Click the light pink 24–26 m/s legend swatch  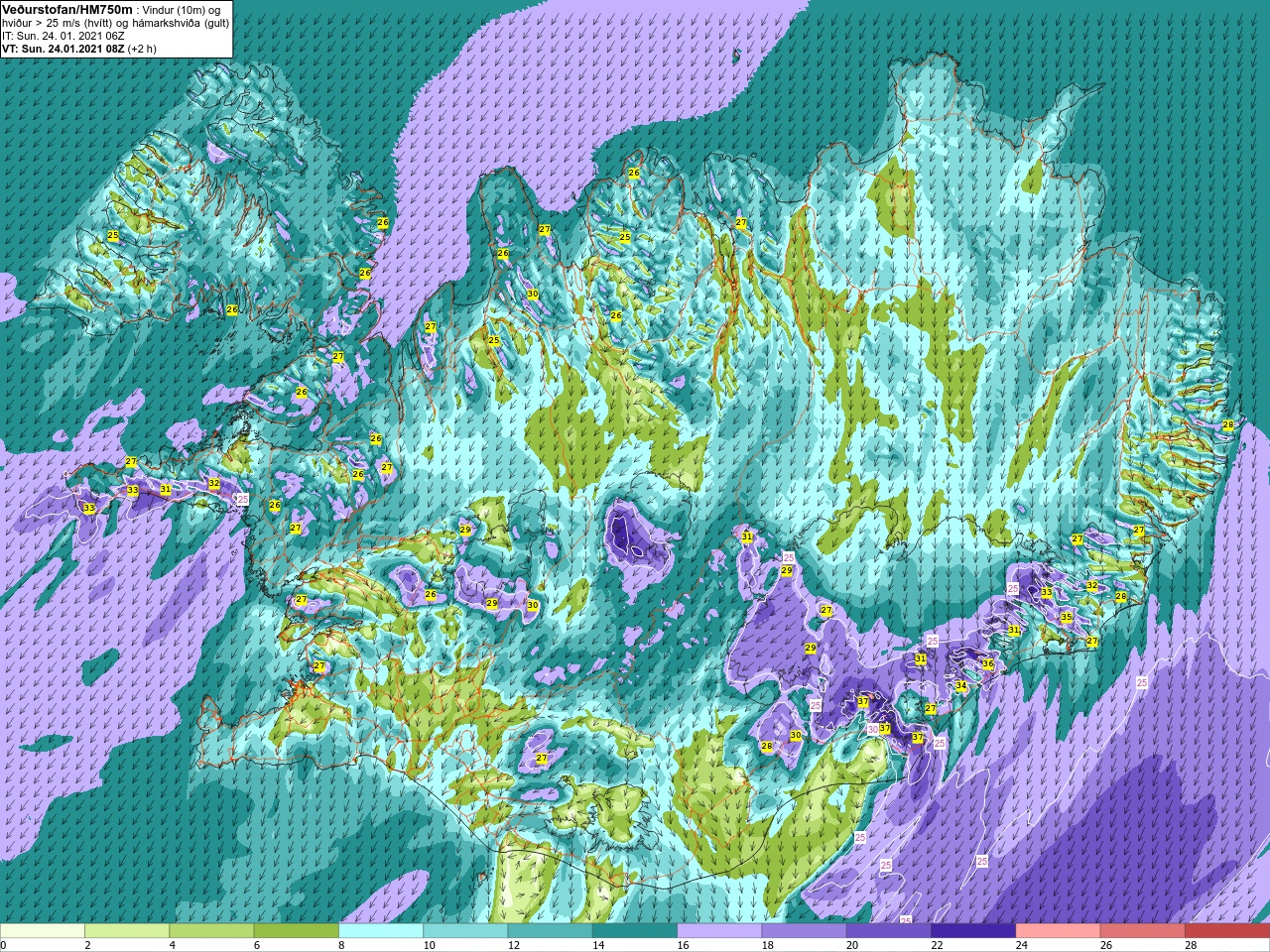(1057, 931)
